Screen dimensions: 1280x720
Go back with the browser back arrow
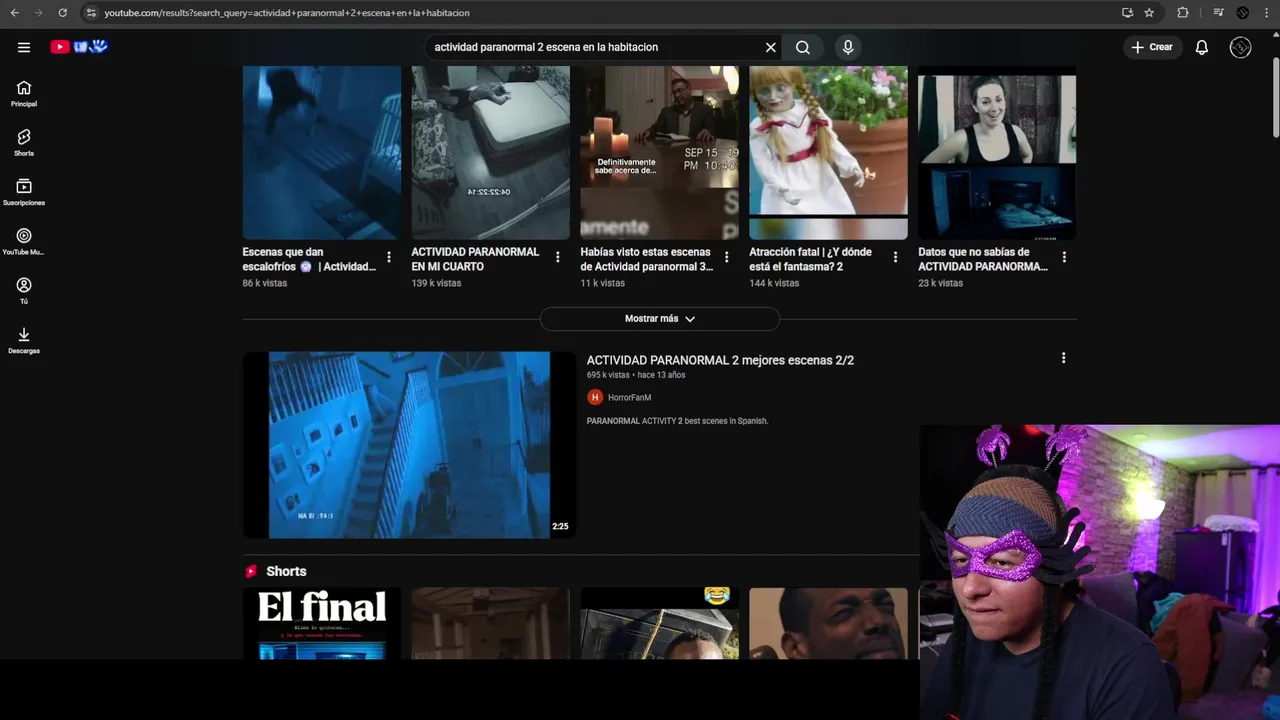[14, 12]
